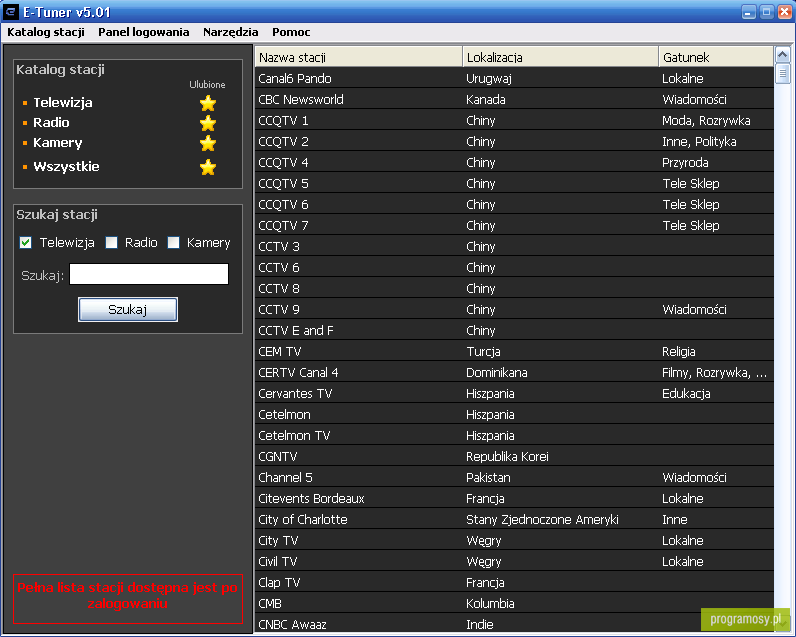Select CCQTV 4 station row
Viewport: 796px width, 637px height.
pos(514,162)
